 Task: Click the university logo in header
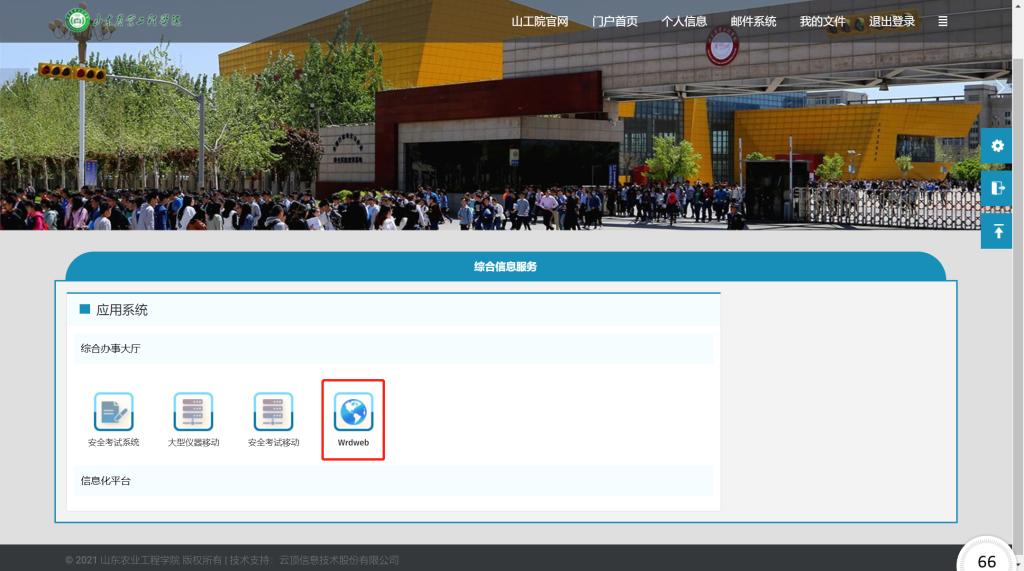click(x=125, y=21)
